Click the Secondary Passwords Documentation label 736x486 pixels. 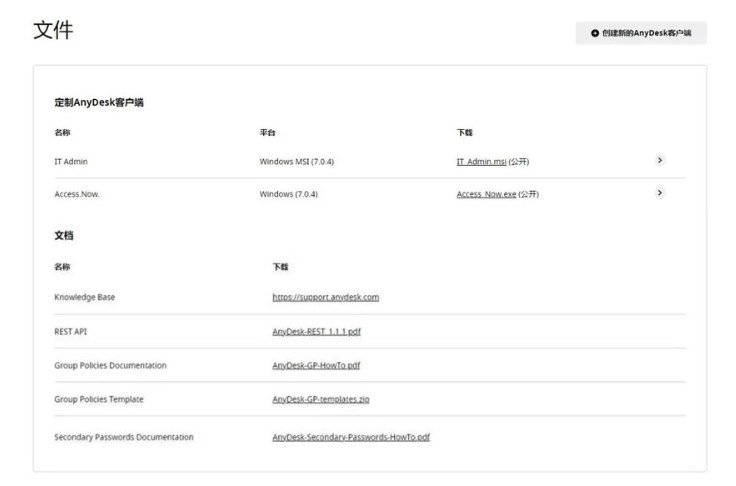point(124,437)
